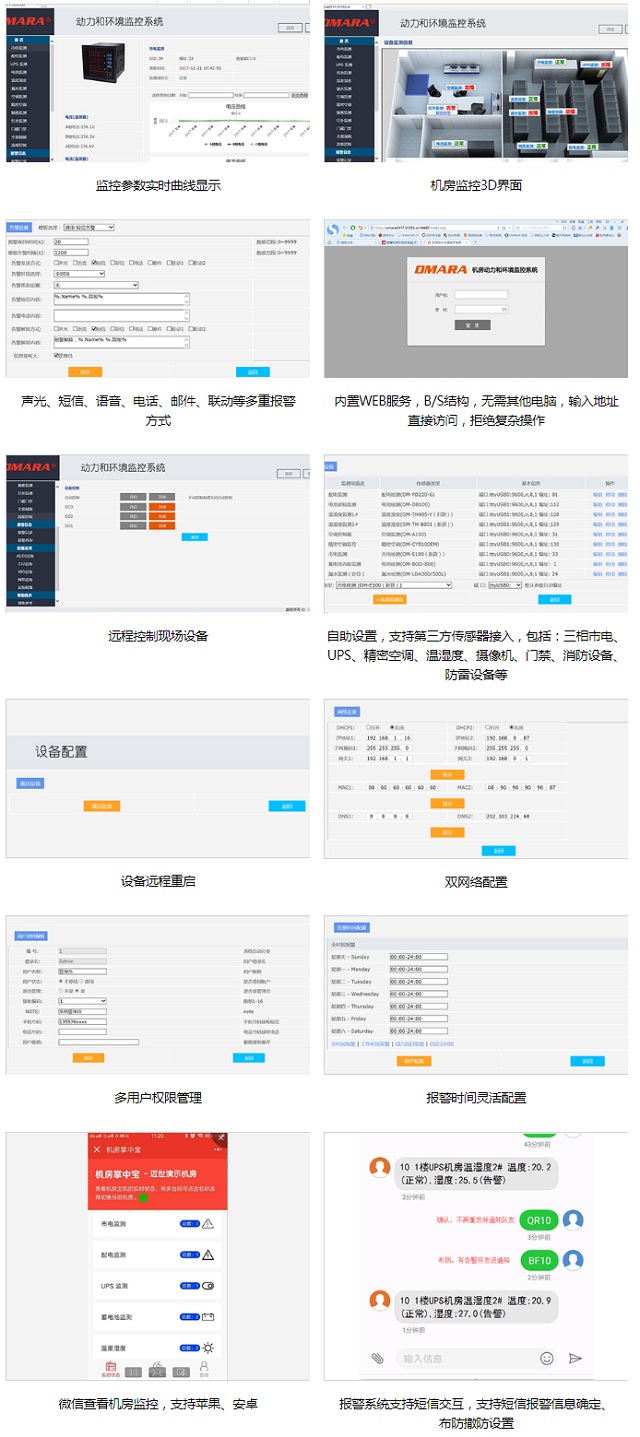Click the DMARA logo on the login page
Viewport: 640px width, 1437px height.
click(441, 270)
